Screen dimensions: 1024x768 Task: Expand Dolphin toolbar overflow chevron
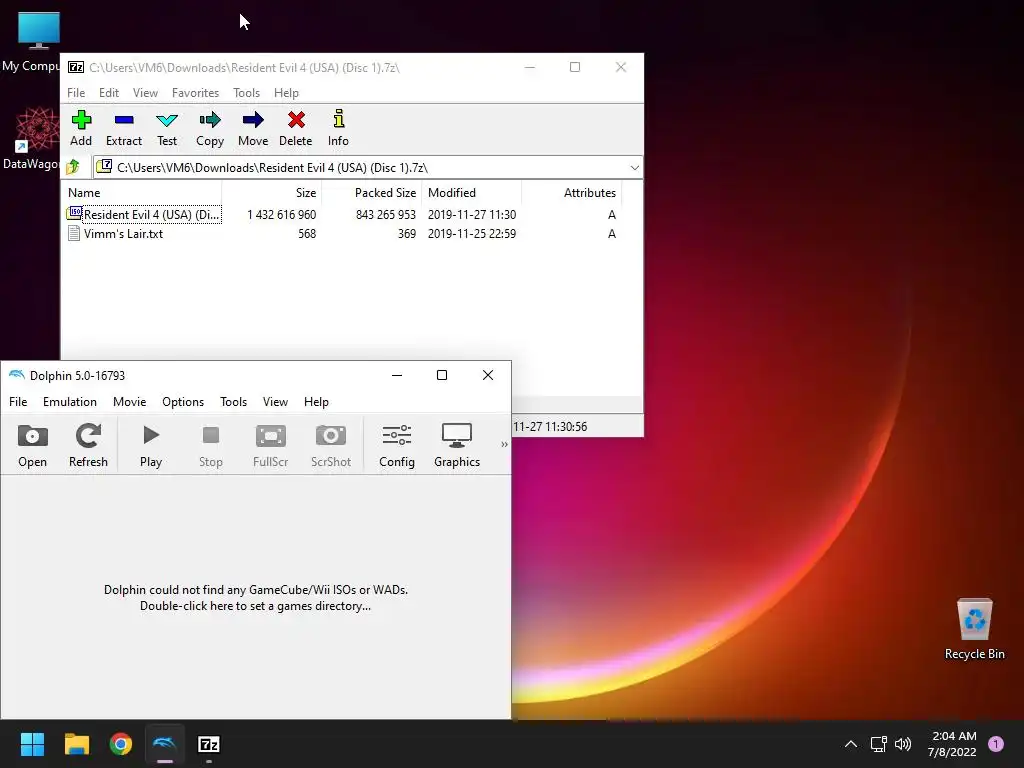coord(504,444)
